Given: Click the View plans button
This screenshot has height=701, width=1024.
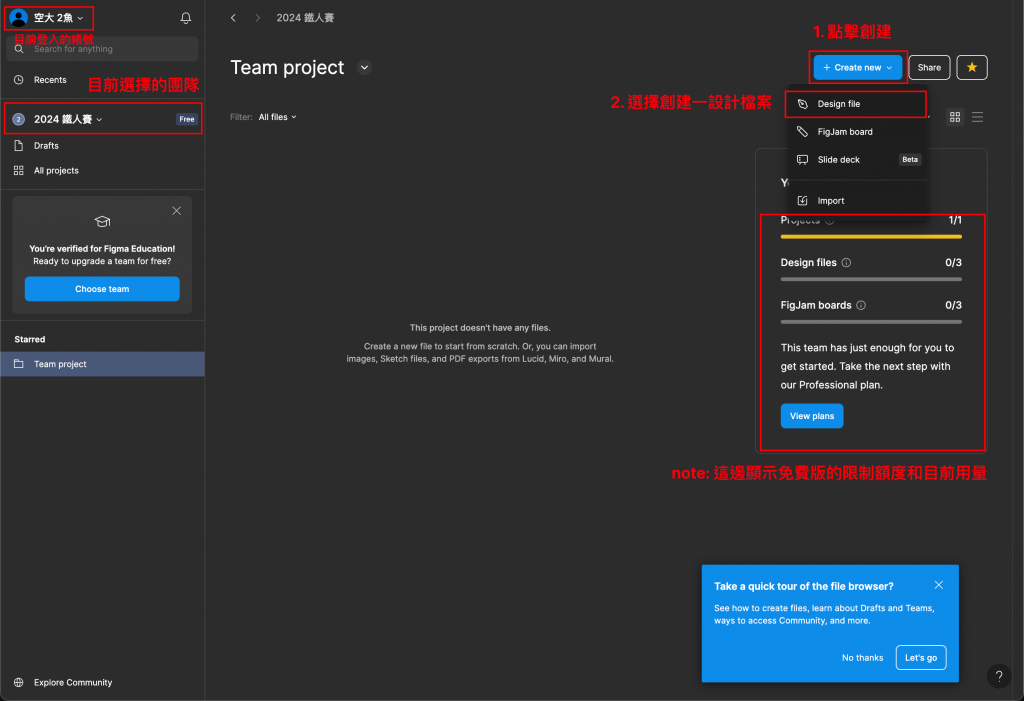Looking at the screenshot, I should pos(812,416).
